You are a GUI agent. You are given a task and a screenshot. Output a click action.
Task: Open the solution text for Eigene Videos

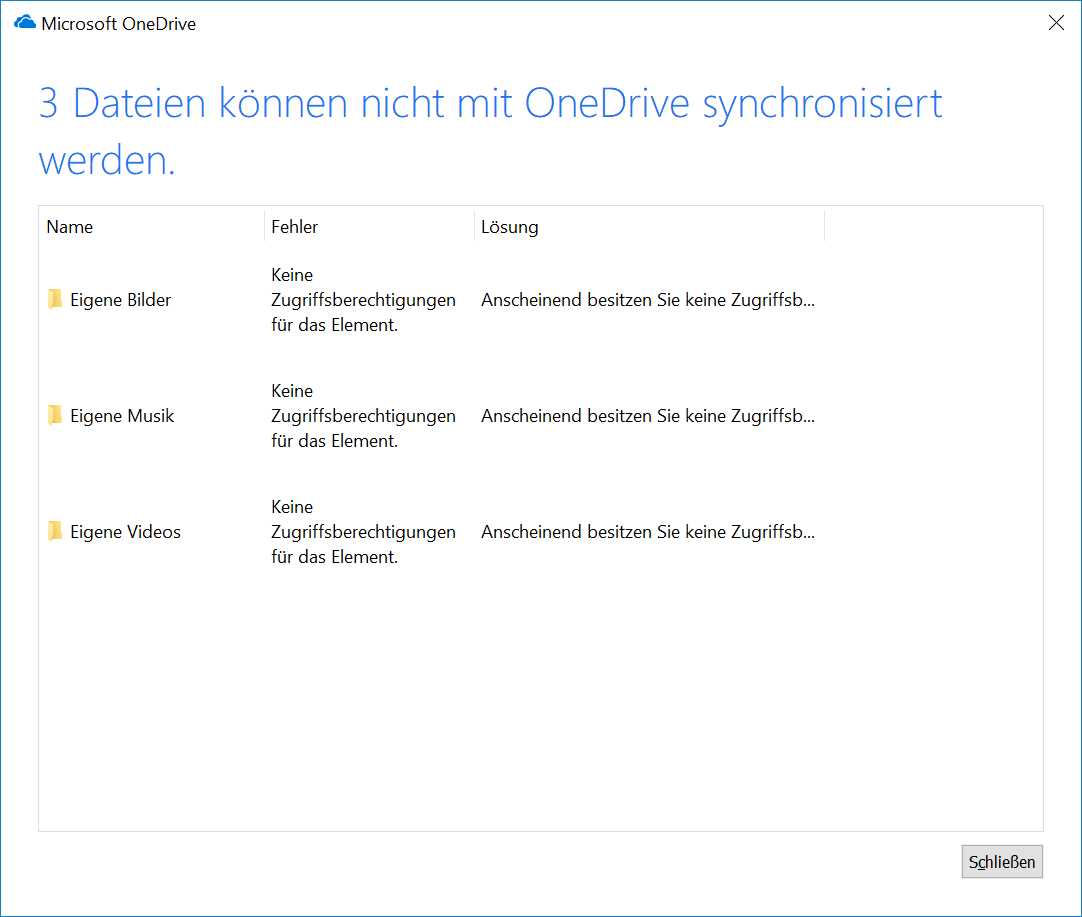pyautogui.click(x=648, y=532)
